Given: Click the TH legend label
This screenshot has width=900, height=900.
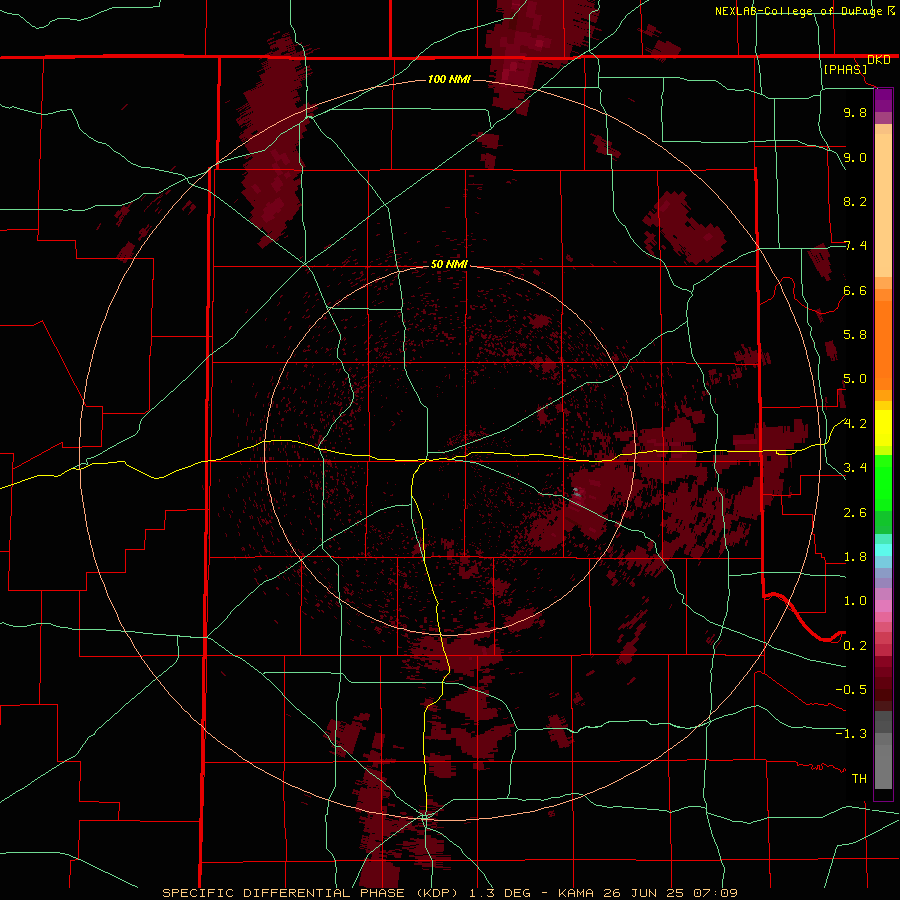Looking at the screenshot, I should (859, 779).
